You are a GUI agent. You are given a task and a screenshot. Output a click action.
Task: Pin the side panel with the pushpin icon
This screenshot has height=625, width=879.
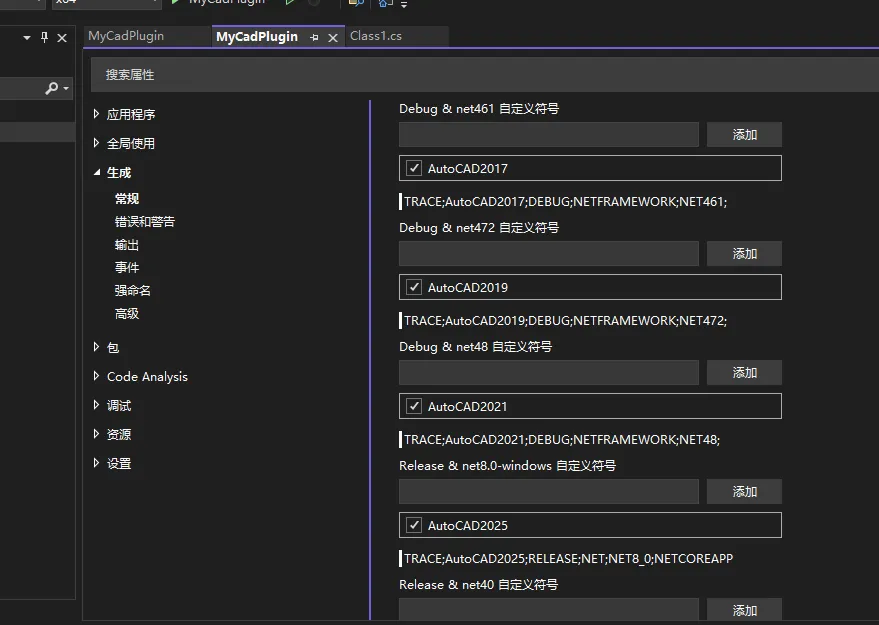tap(44, 38)
